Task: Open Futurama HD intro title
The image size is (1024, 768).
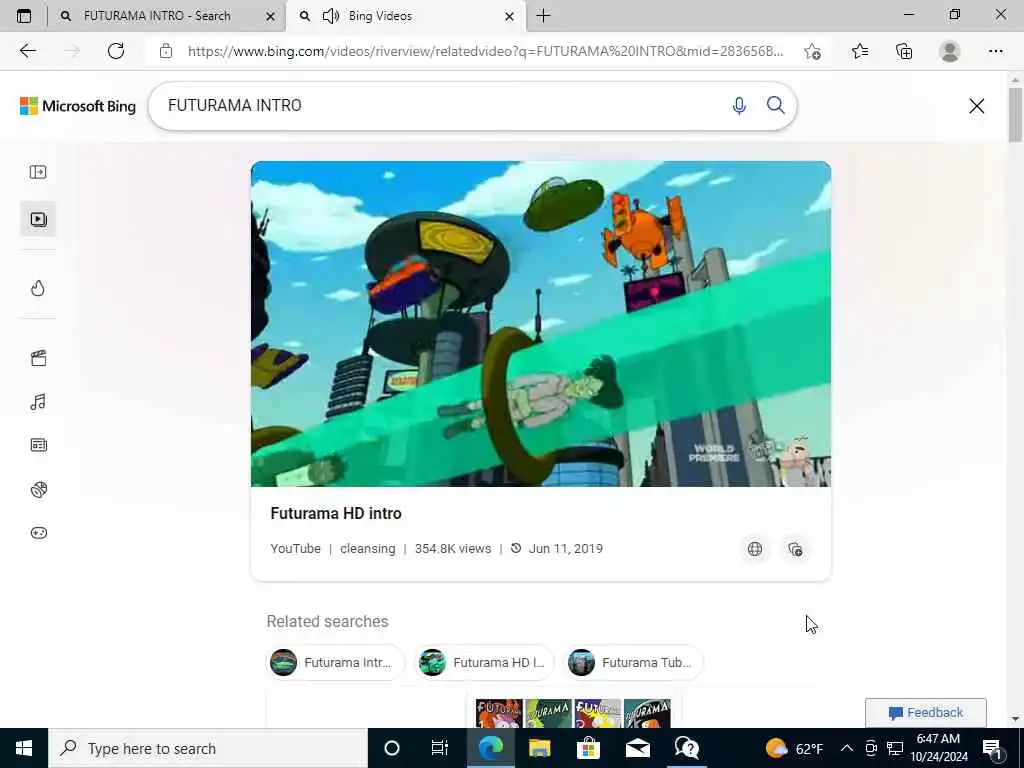Action: point(336,513)
